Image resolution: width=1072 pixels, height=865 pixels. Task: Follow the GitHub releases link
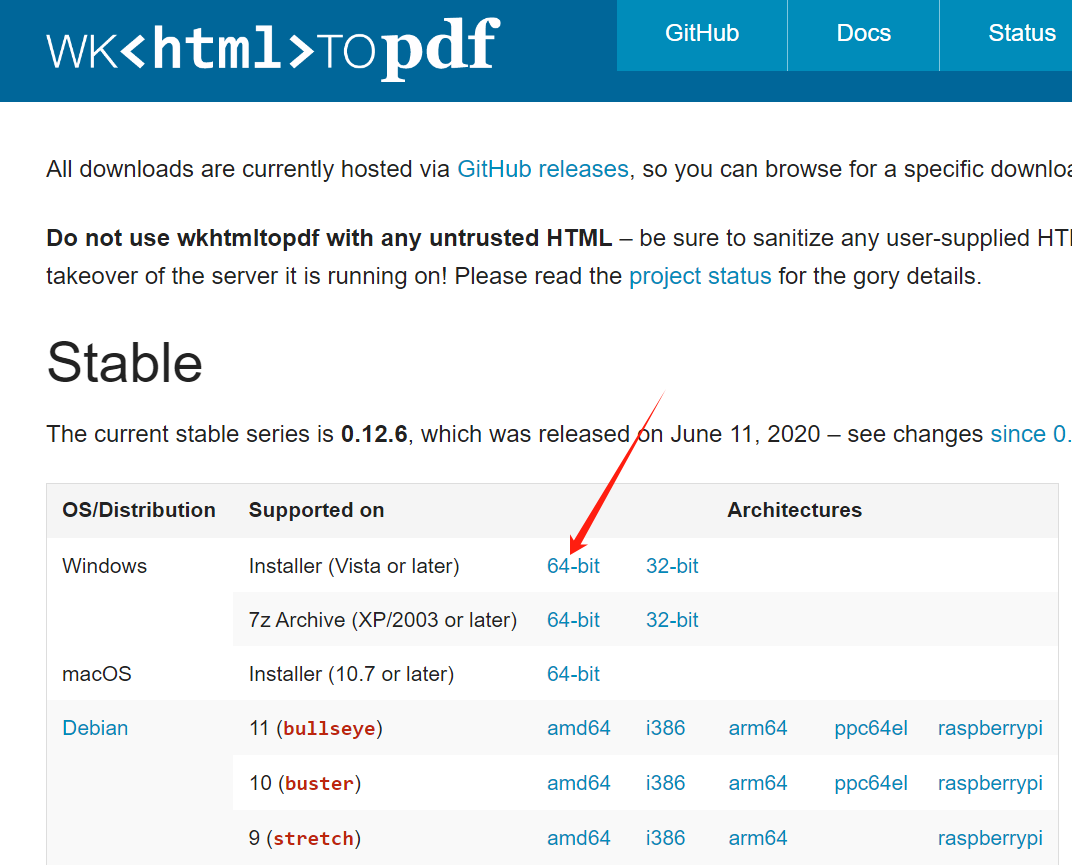click(x=543, y=169)
